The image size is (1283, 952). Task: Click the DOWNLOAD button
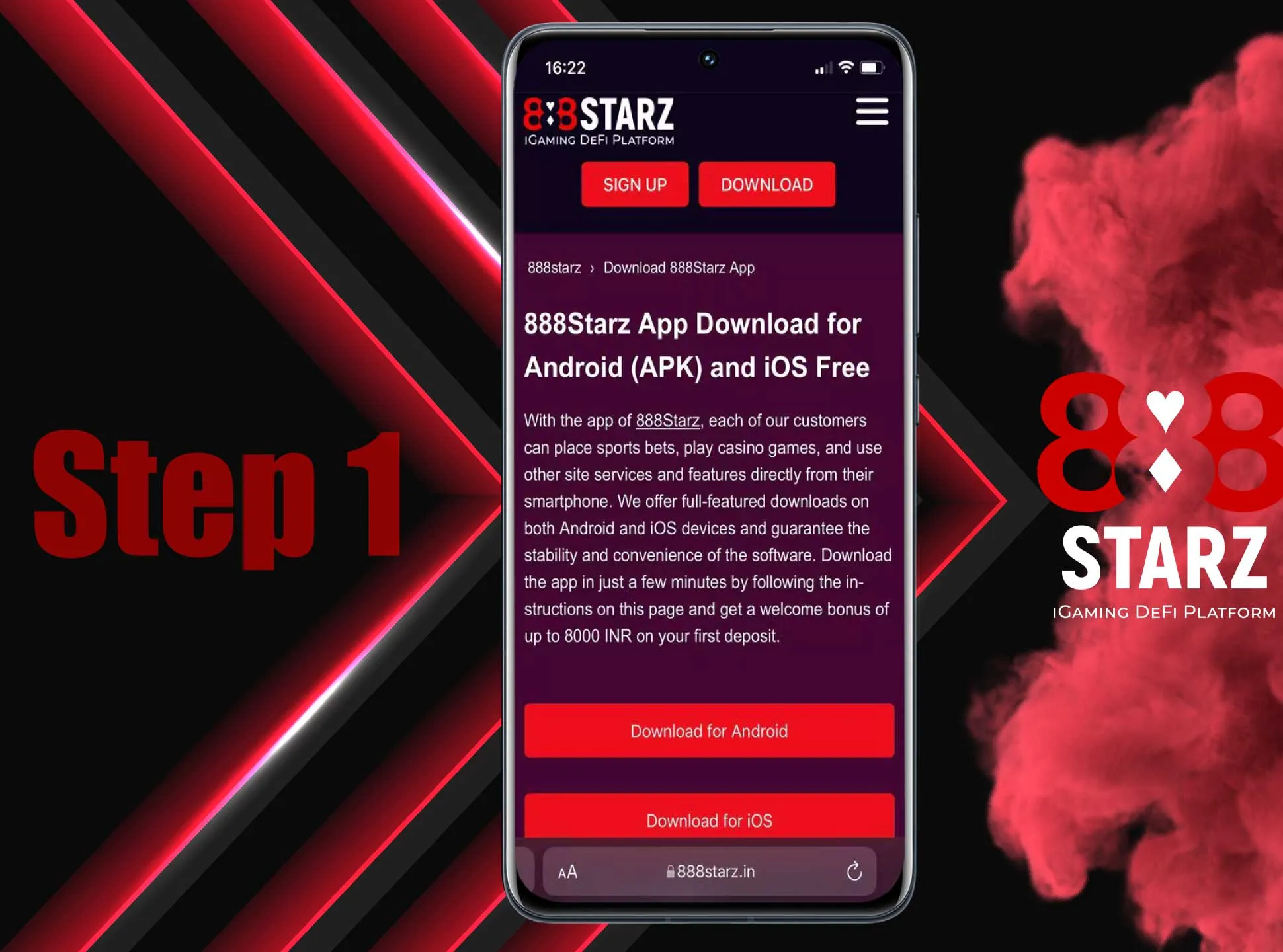(x=765, y=184)
